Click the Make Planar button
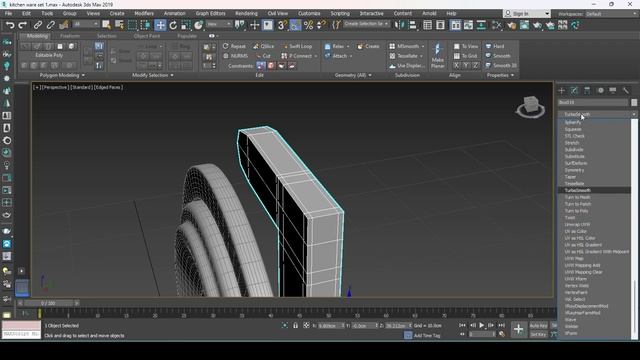The height and width of the screenshot is (360, 640). click(x=438, y=56)
